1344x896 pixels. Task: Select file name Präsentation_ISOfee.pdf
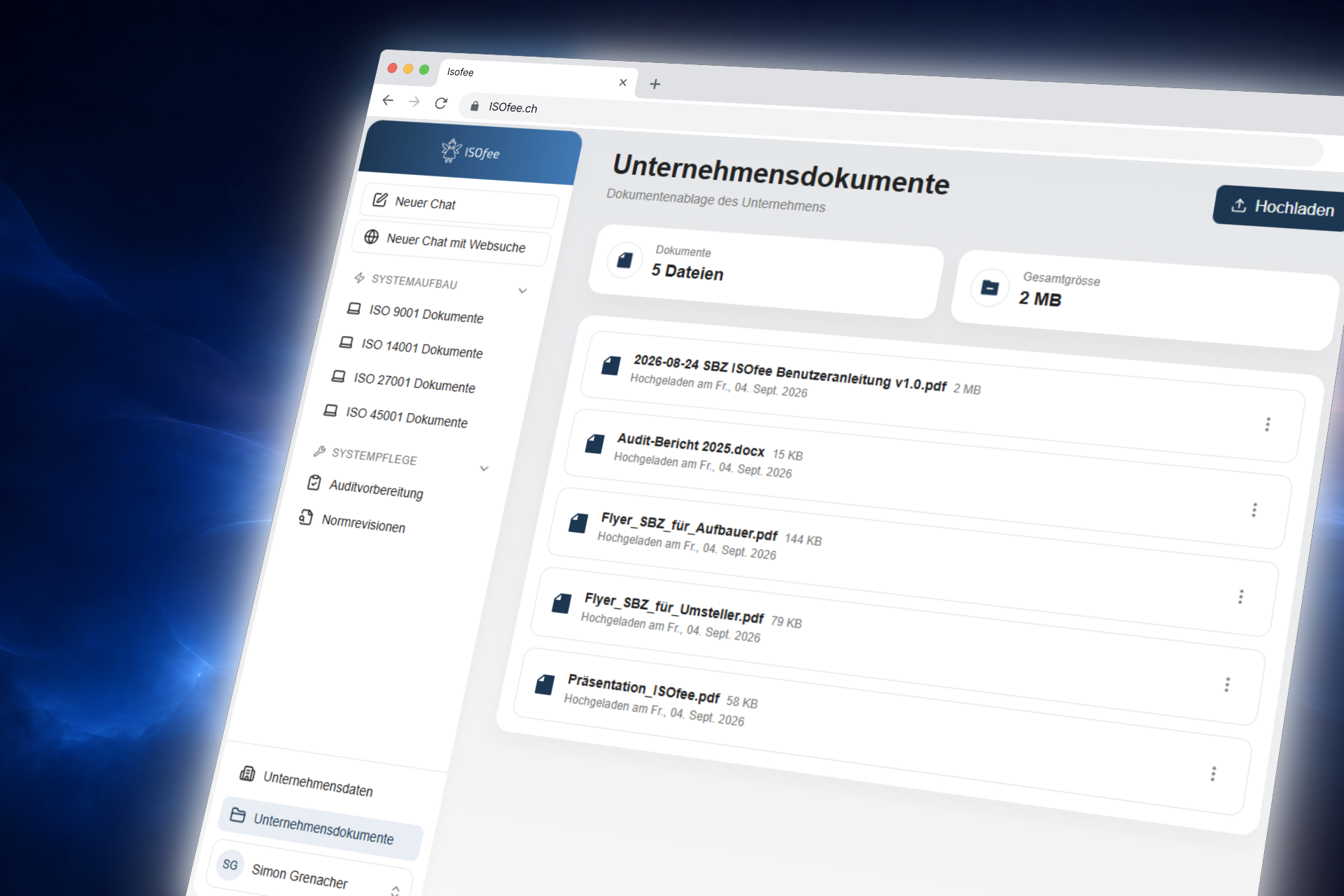pos(643,688)
